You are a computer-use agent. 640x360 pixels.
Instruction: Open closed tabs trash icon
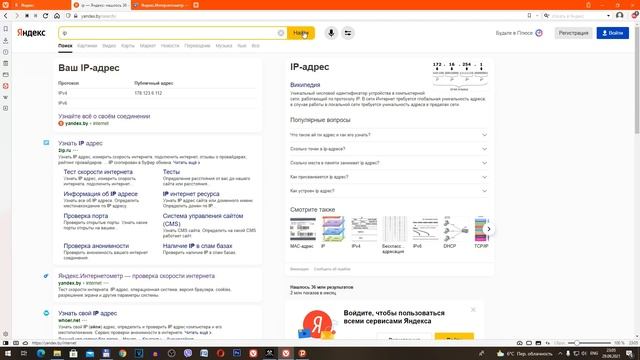click(588, 5)
